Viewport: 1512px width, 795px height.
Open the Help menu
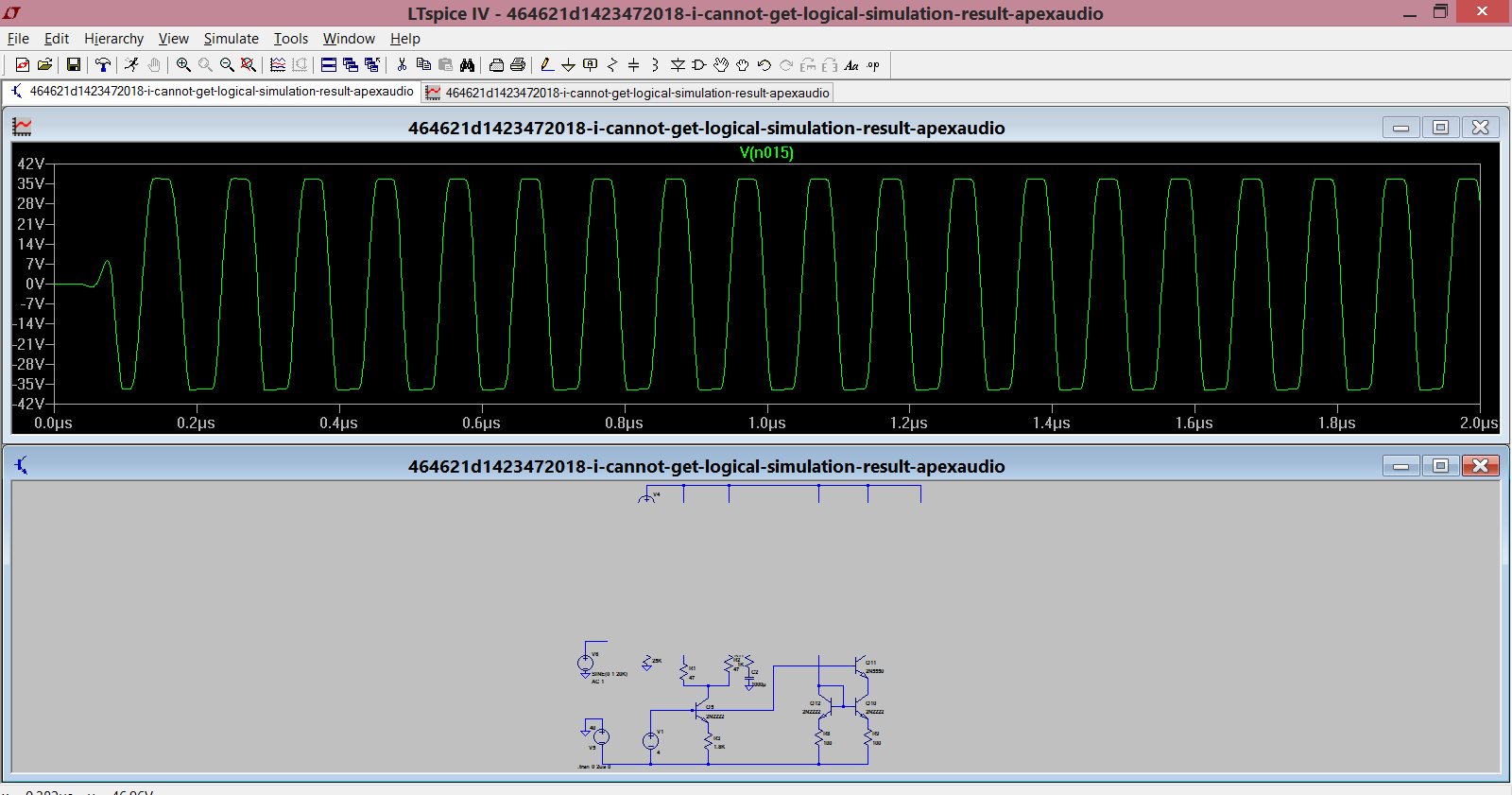coord(404,39)
